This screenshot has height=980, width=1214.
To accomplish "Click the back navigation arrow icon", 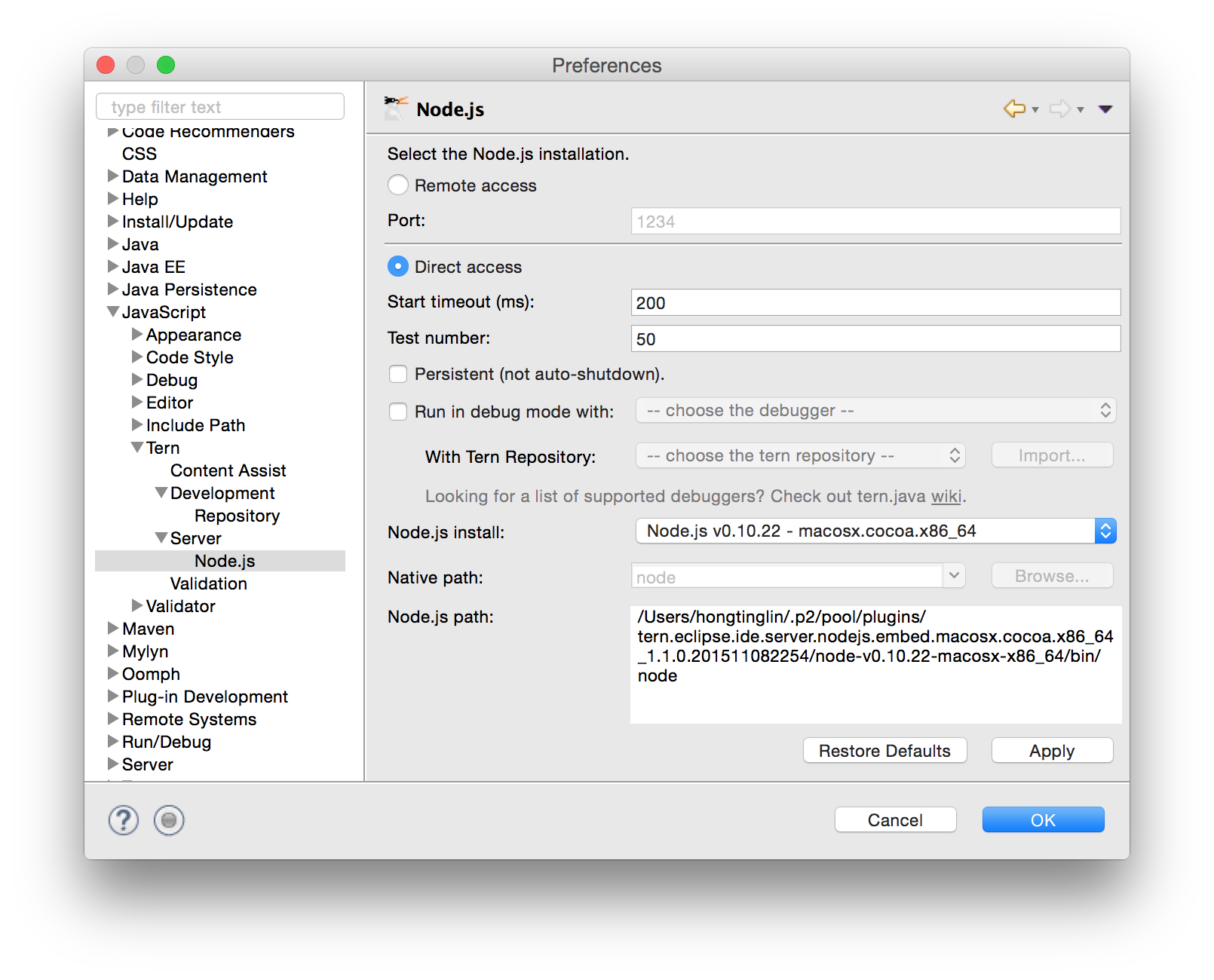I will pos(1013,109).
